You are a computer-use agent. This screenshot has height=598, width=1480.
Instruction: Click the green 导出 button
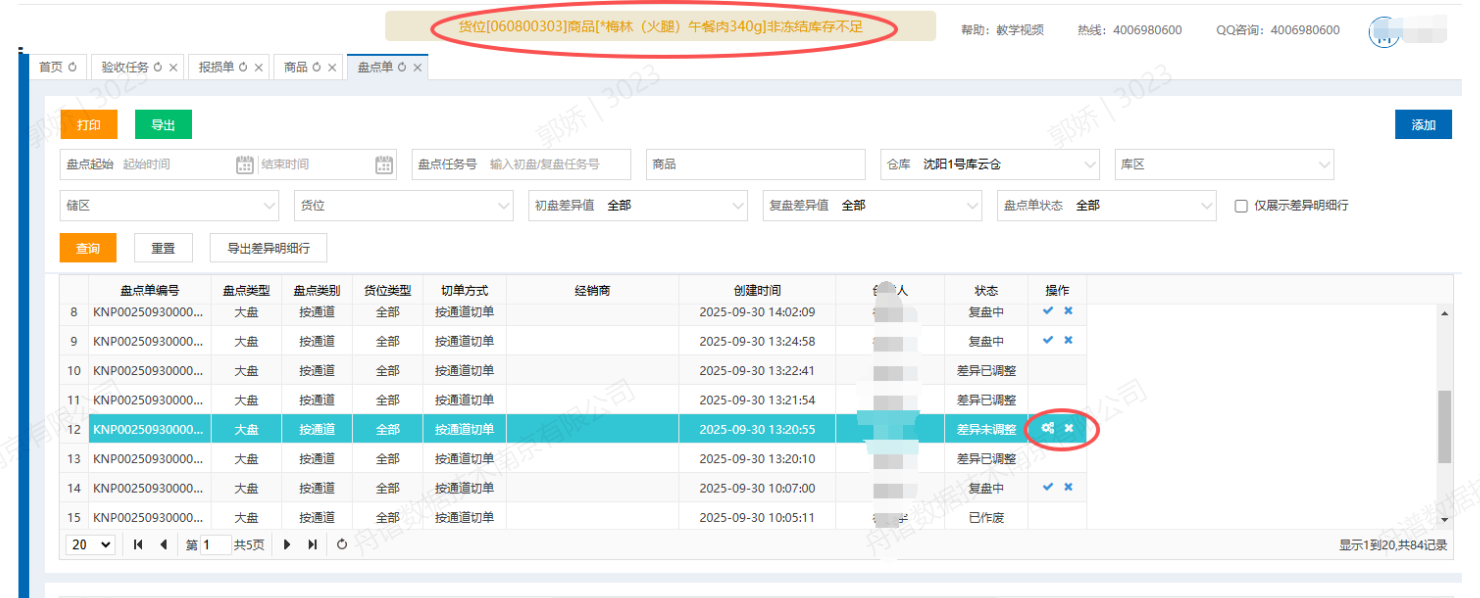tap(163, 125)
